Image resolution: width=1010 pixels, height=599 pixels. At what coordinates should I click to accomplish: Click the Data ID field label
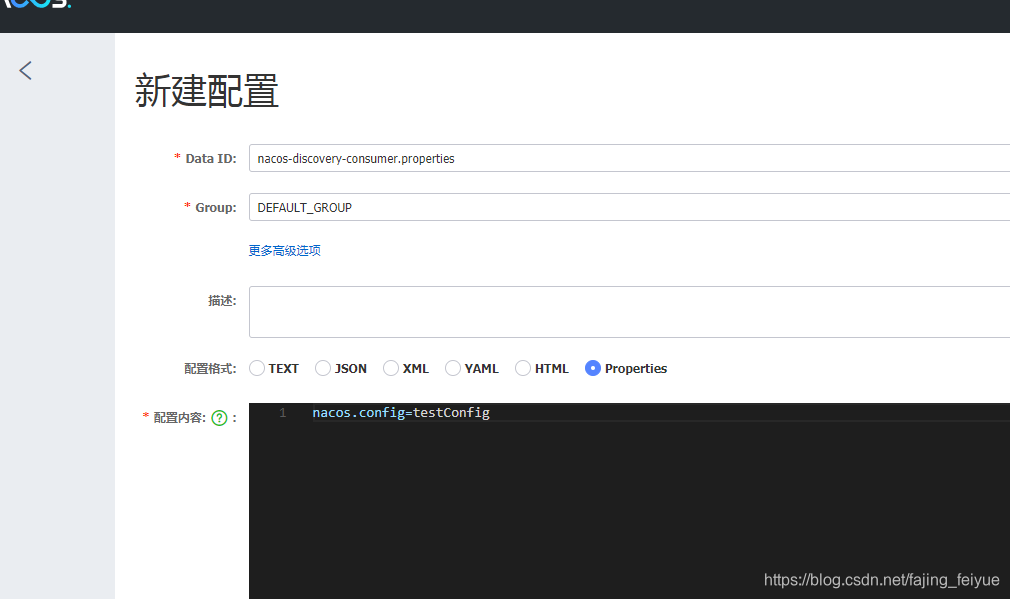211,158
